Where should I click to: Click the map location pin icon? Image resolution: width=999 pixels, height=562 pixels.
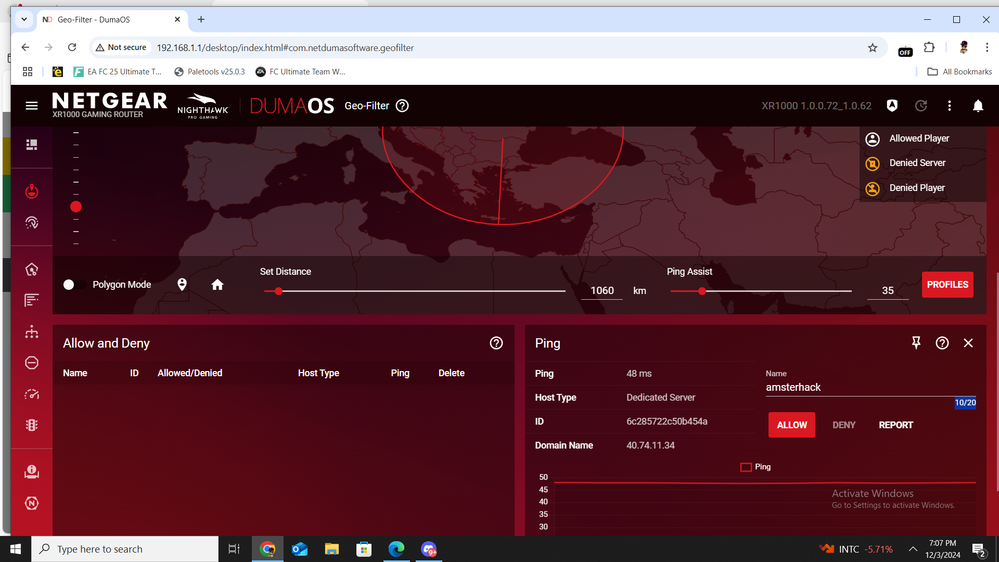click(182, 285)
